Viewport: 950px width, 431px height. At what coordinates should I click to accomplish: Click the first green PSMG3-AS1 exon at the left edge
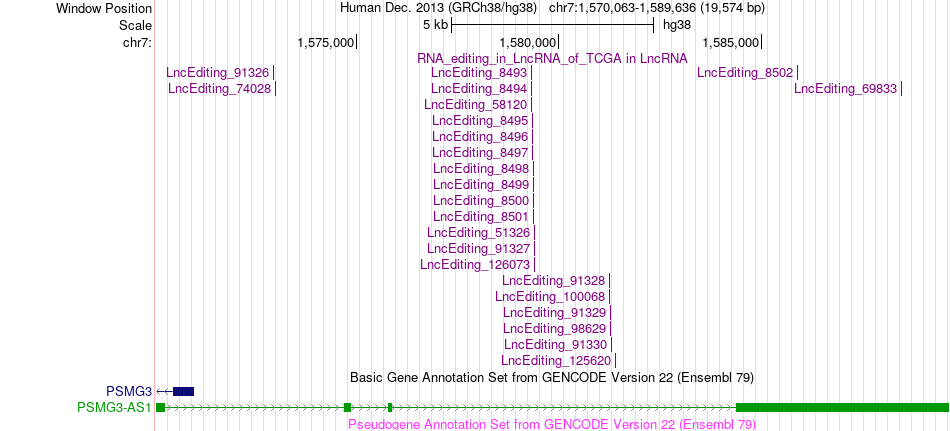[x=161, y=407]
